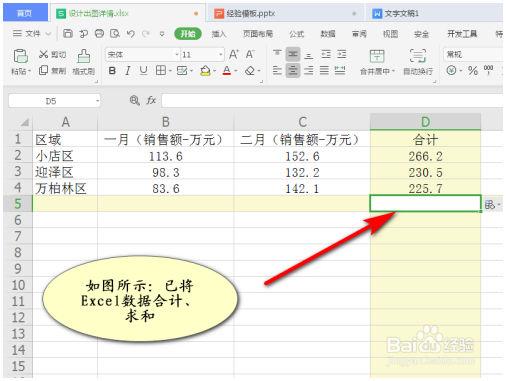Image resolution: width=506 pixels, height=381 pixels.
Task: Open the File menu button
Action: [x=32, y=33]
